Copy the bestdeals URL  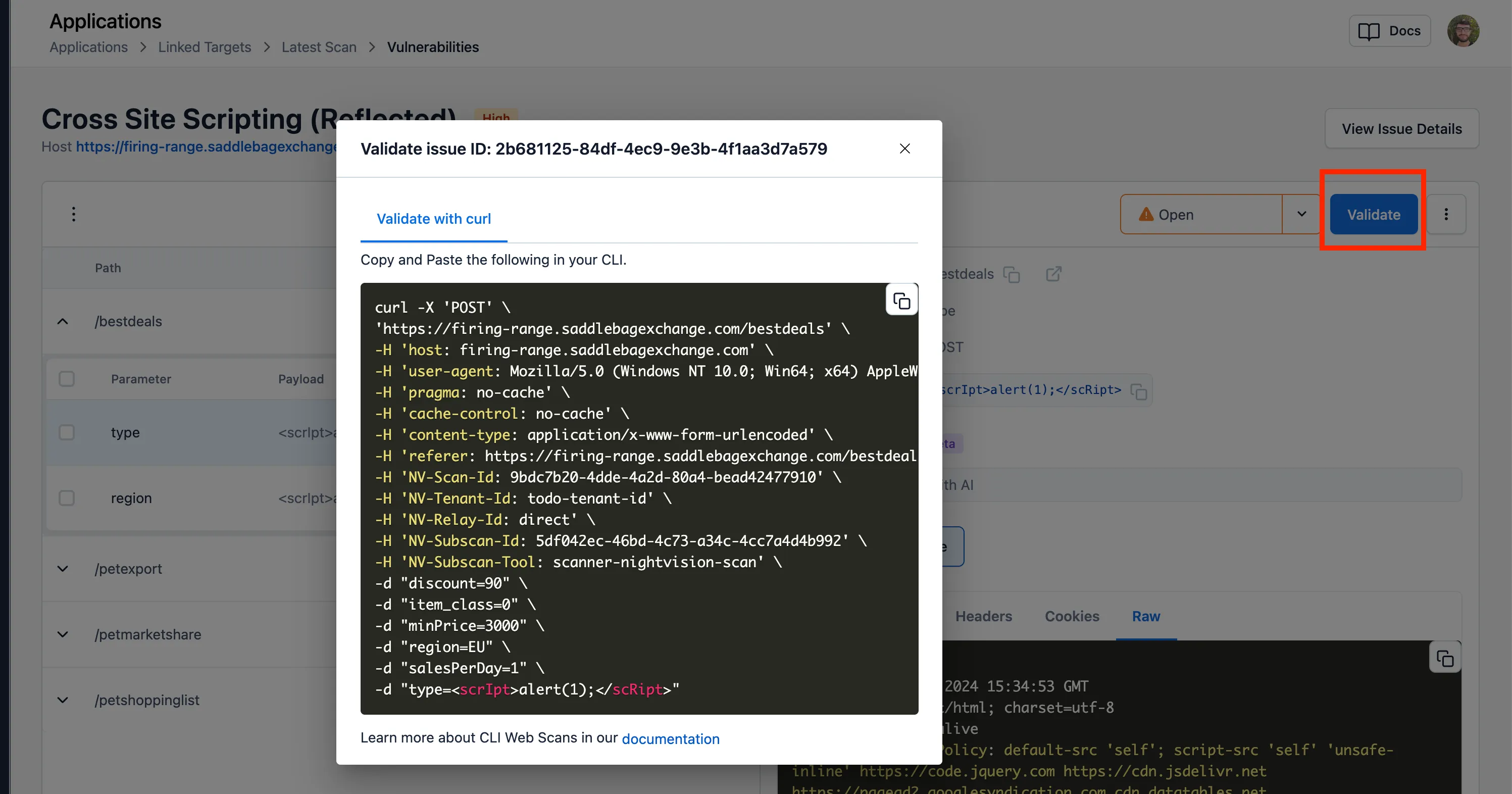pos(1012,274)
